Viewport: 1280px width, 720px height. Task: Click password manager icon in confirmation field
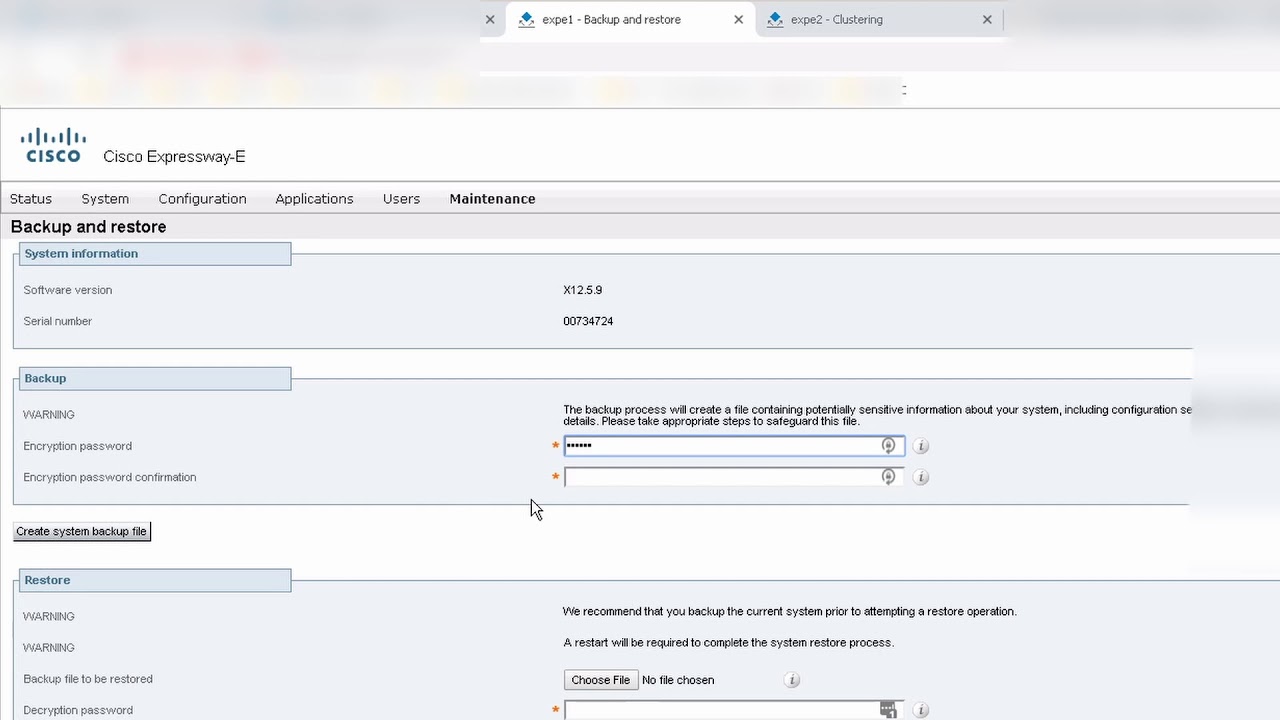pos(888,477)
